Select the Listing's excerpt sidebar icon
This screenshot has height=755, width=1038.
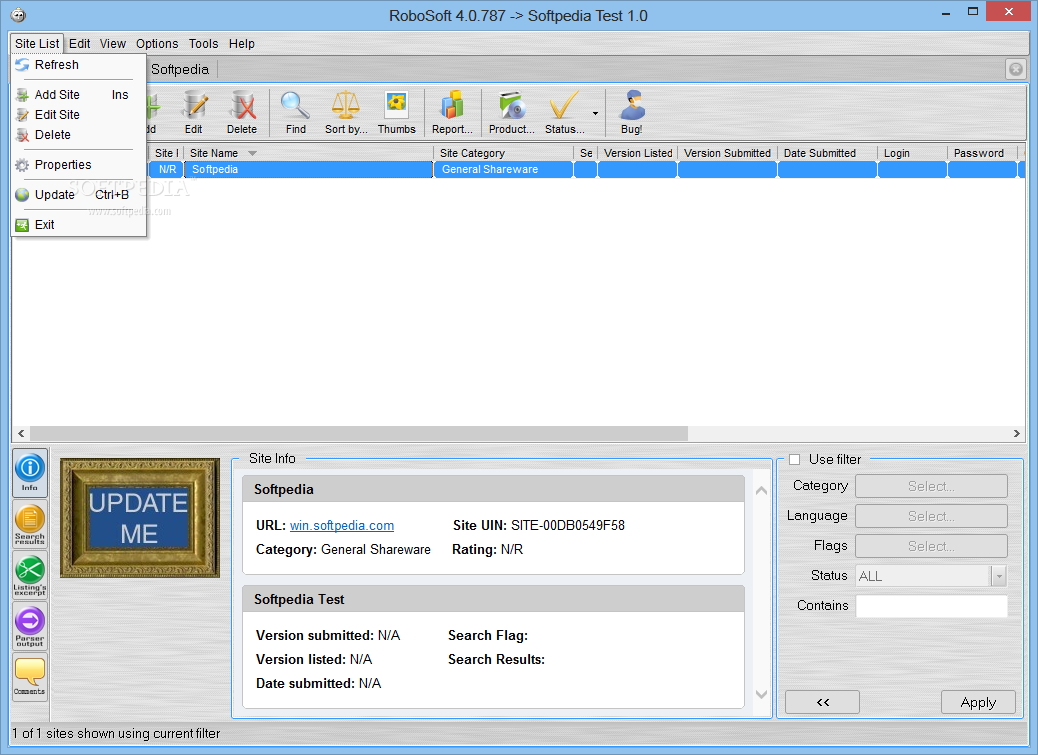[x=30, y=575]
